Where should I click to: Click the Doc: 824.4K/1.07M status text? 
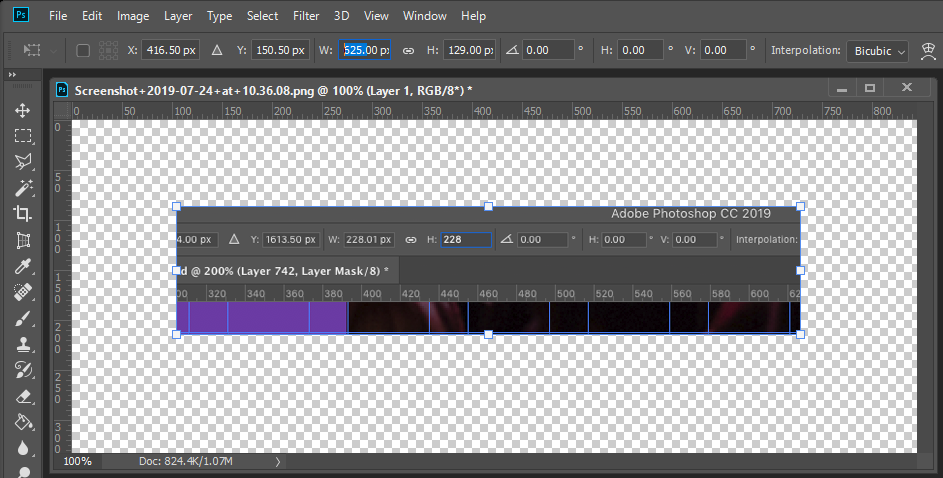click(x=186, y=461)
